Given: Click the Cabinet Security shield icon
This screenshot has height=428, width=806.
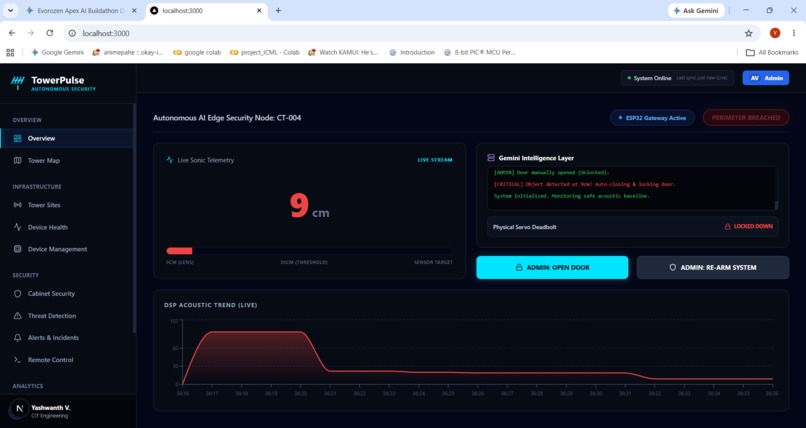Looking at the screenshot, I should (17, 293).
